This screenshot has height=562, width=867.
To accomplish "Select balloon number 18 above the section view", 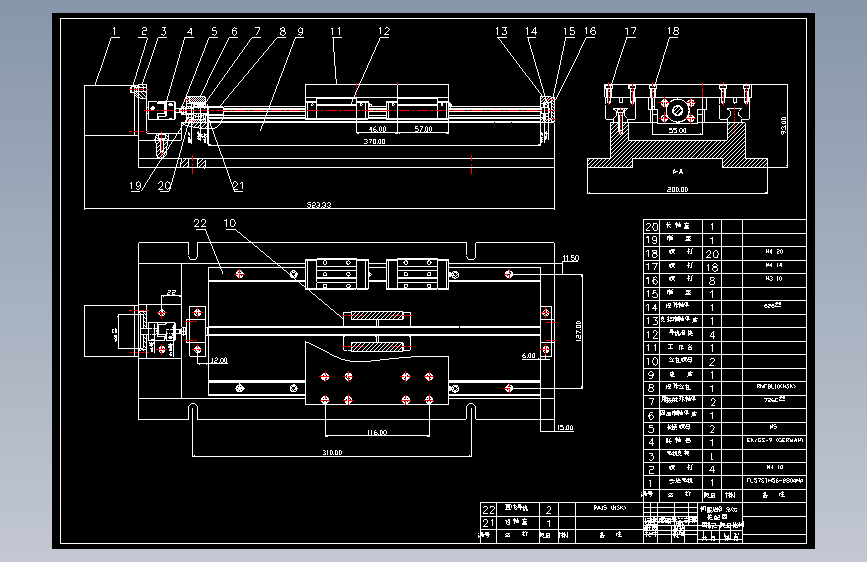I will pos(672,32).
